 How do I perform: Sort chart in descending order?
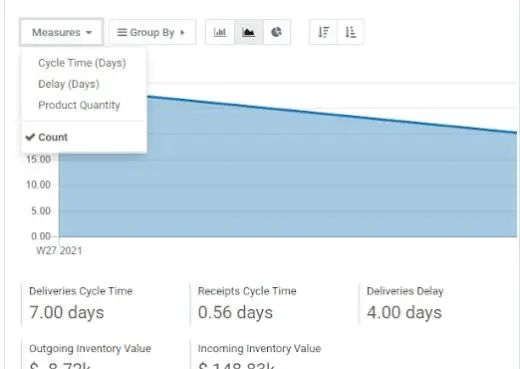coord(323,32)
